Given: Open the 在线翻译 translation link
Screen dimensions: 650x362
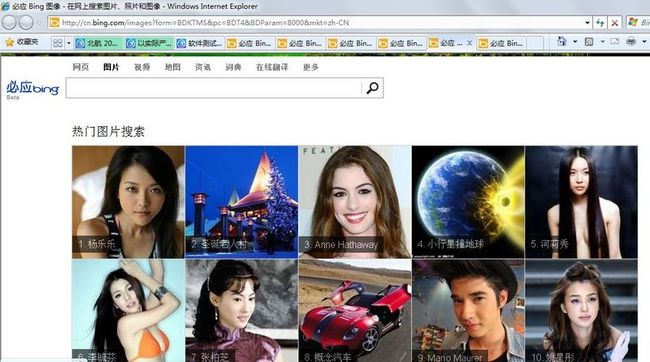Looking at the screenshot, I should pyautogui.click(x=272, y=67).
